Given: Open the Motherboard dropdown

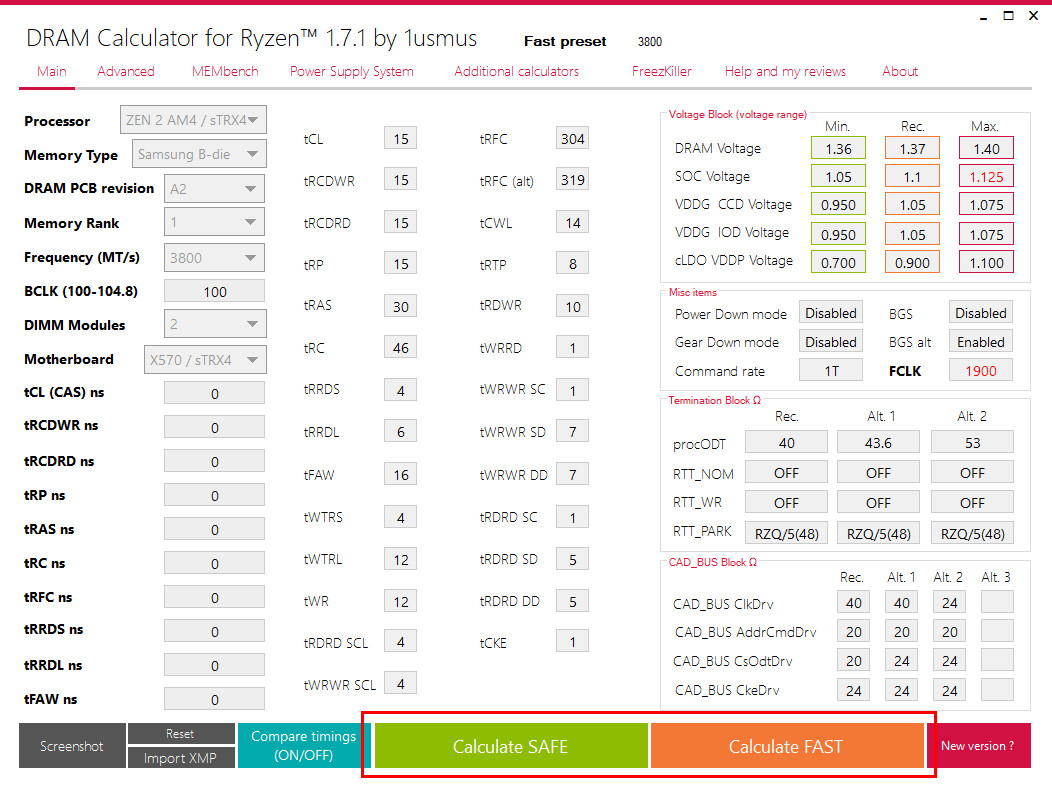Looking at the screenshot, I should (x=205, y=360).
